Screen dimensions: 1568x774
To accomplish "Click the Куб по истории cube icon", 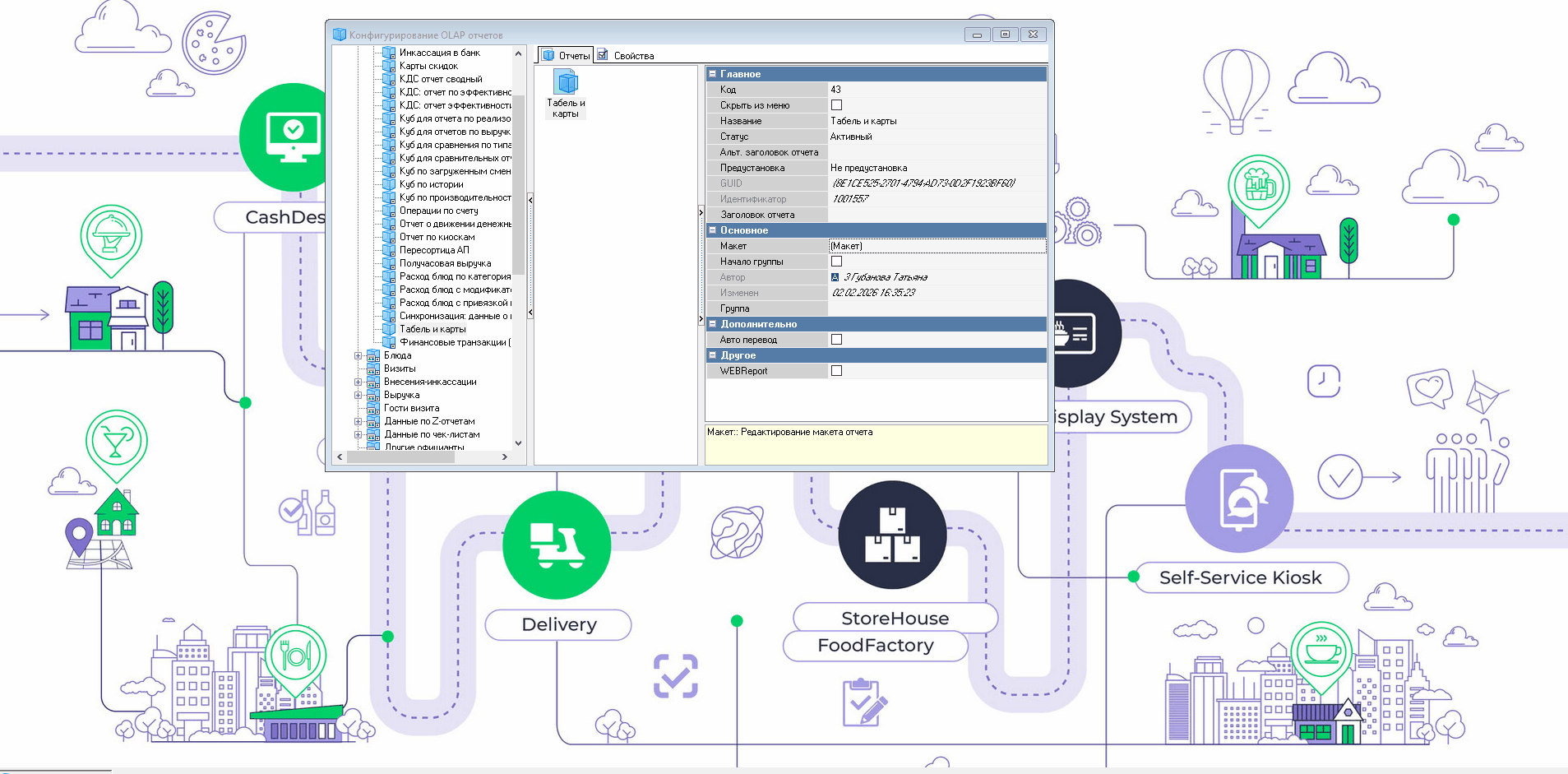I will pyautogui.click(x=389, y=184).
